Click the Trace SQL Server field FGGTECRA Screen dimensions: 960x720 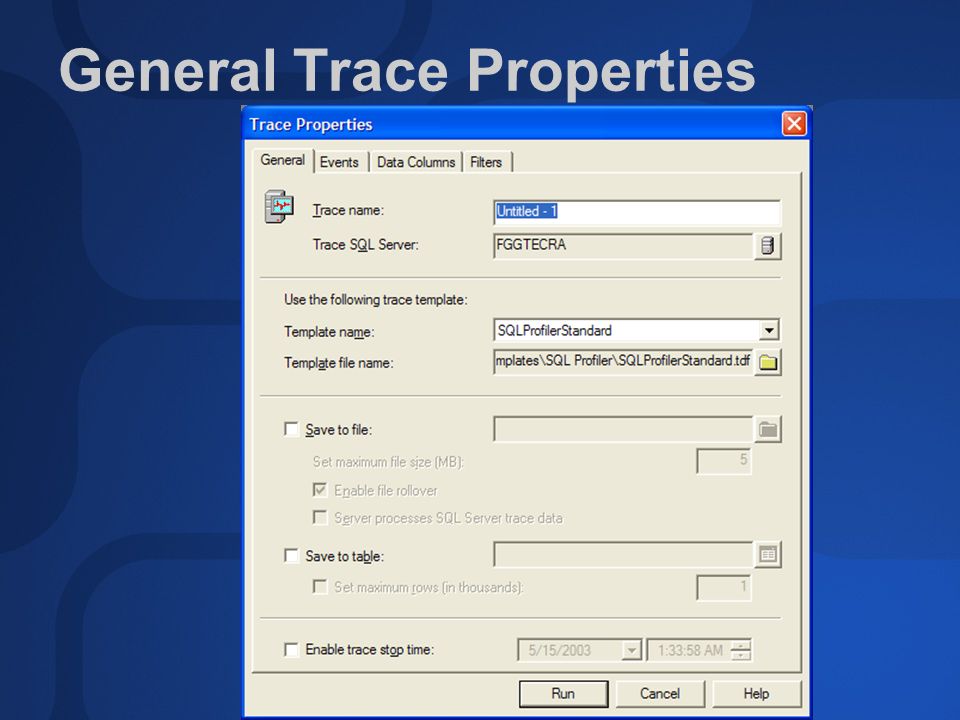(x=623, y=246)
